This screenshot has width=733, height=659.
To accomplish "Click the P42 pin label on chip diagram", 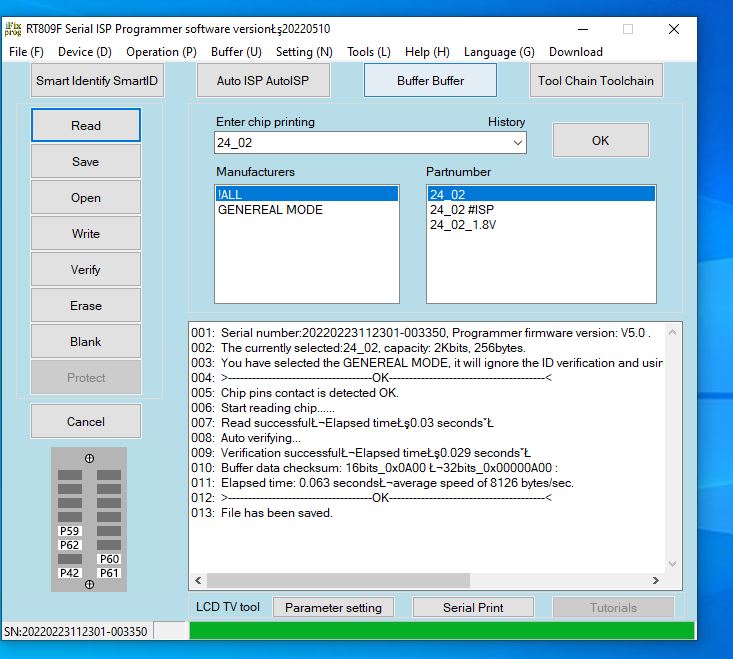I will tap(70, 573).
